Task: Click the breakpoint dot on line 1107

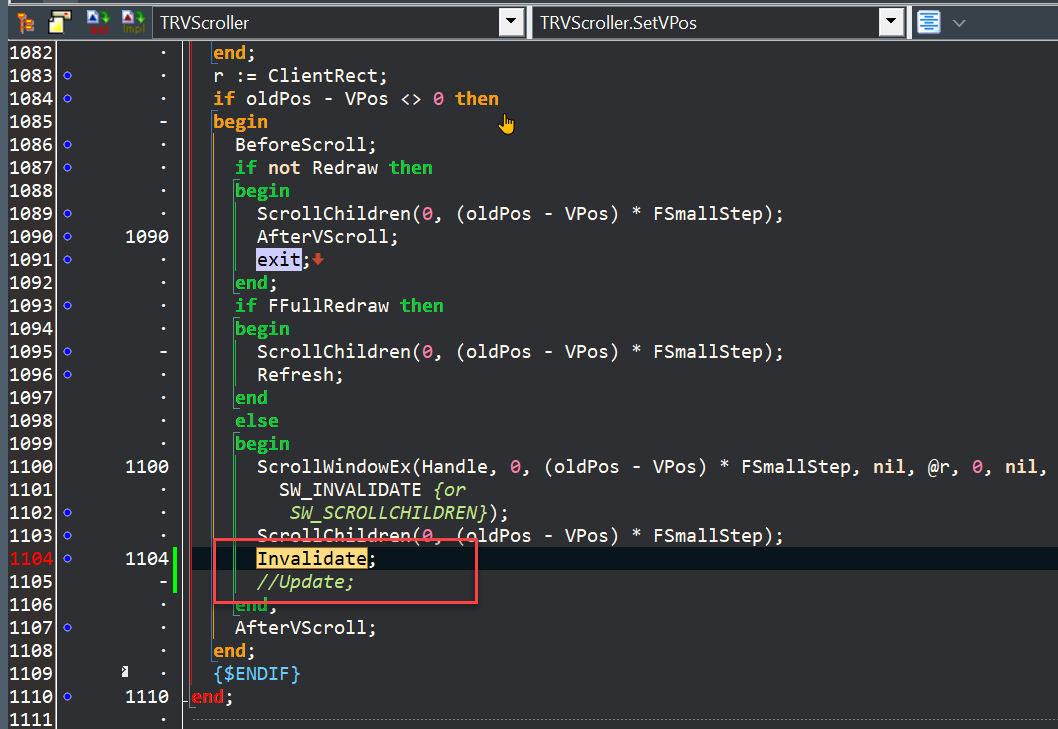Action: click(x=67, y=628)
